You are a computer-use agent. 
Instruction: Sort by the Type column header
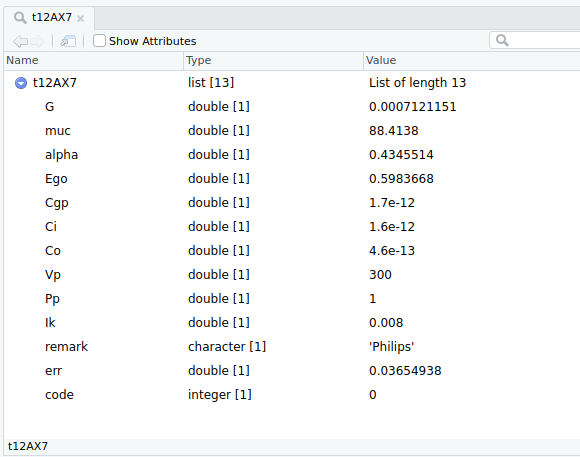click(274, 60)
